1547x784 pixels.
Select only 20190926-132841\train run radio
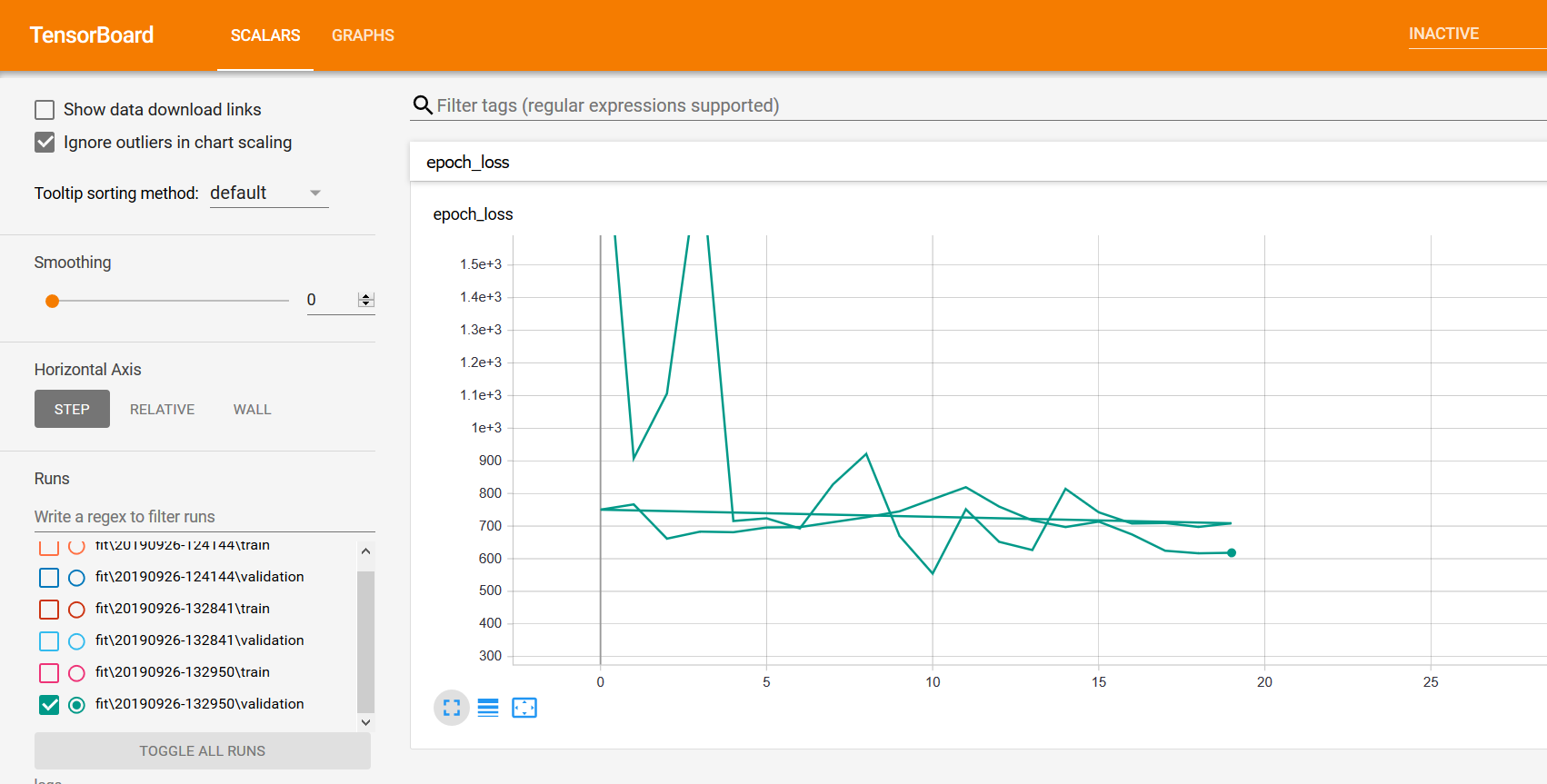coord(76,610)
